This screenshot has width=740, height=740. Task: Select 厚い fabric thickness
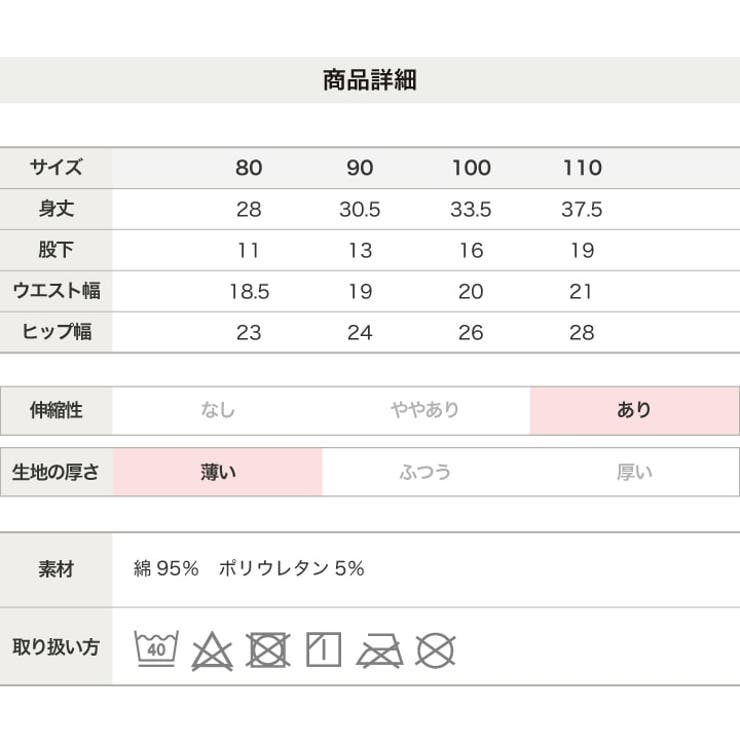[x=634, y=472]
